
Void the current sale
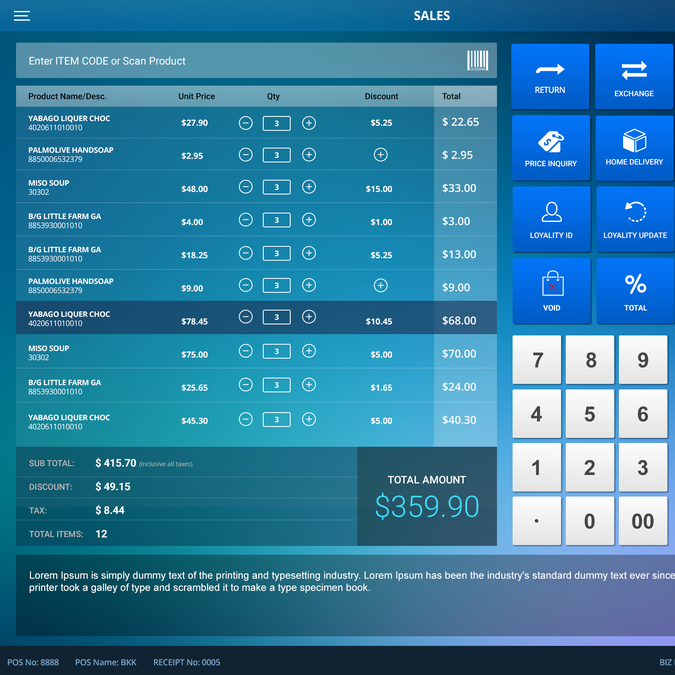550,291
